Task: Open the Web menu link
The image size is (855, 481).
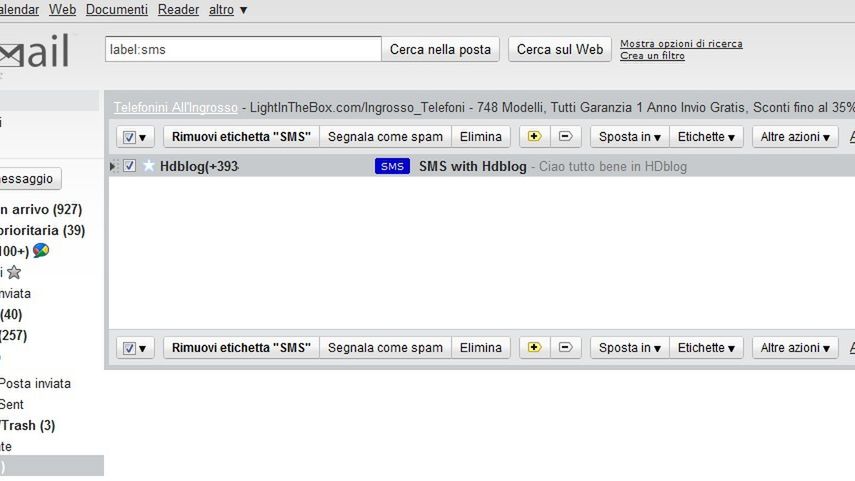Action: tap(62, 10)
